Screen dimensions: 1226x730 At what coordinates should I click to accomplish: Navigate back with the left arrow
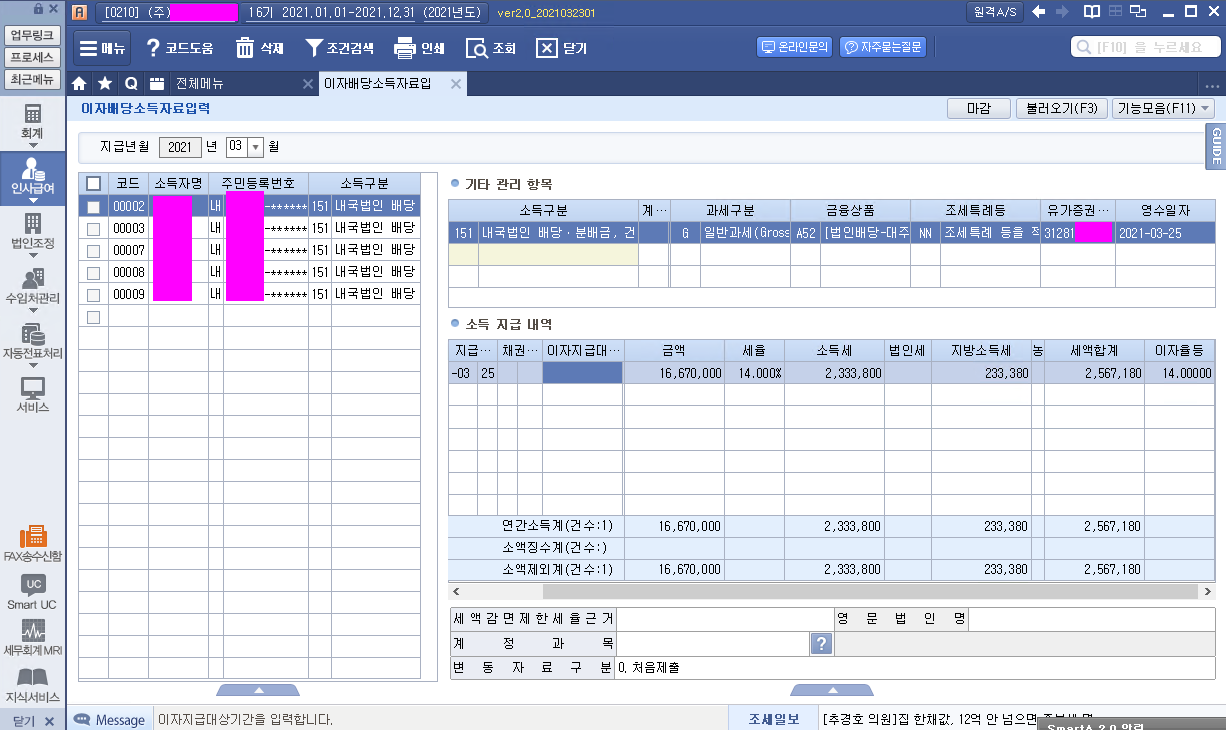pos(1039,12)
